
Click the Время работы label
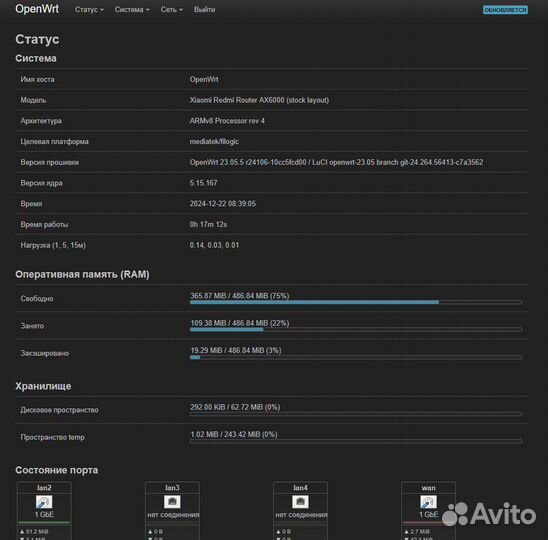coord(44,224)
